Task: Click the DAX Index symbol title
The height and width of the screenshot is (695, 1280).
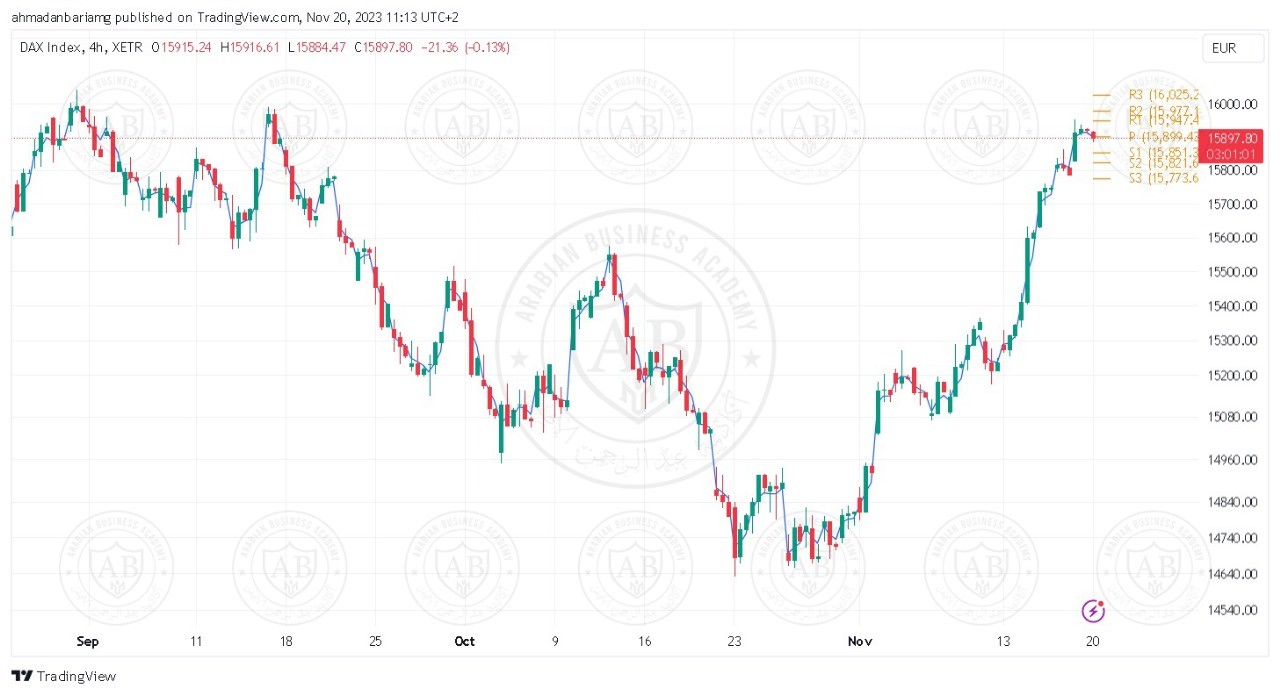Action: click(50, 47)
